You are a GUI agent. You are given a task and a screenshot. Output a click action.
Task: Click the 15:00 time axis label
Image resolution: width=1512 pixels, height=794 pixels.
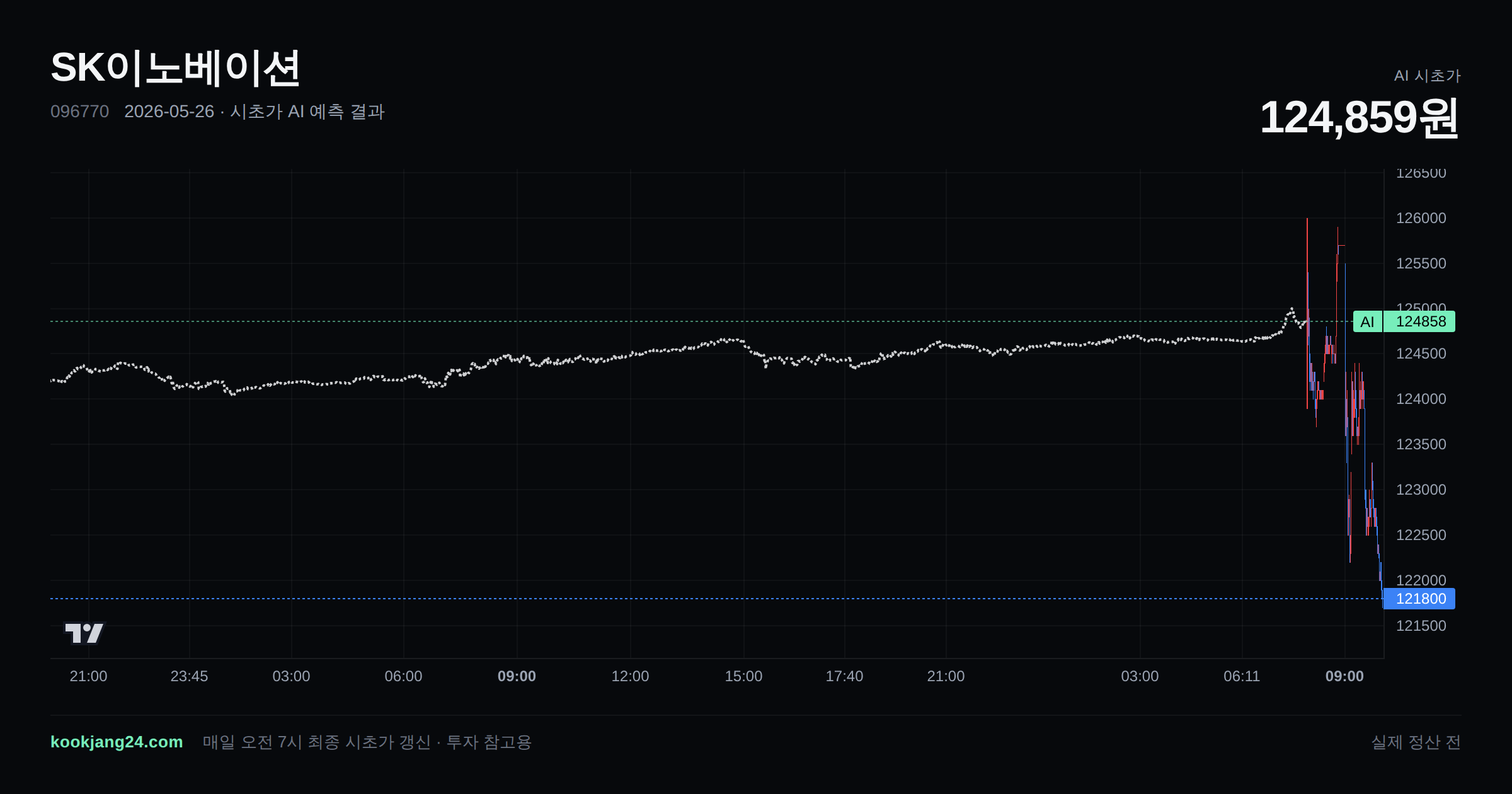743,676
